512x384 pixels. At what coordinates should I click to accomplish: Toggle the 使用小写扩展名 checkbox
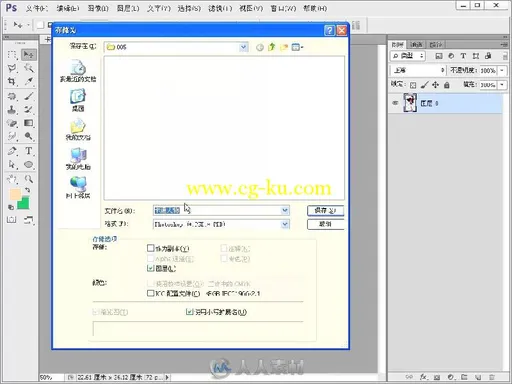tap(189, 312)
